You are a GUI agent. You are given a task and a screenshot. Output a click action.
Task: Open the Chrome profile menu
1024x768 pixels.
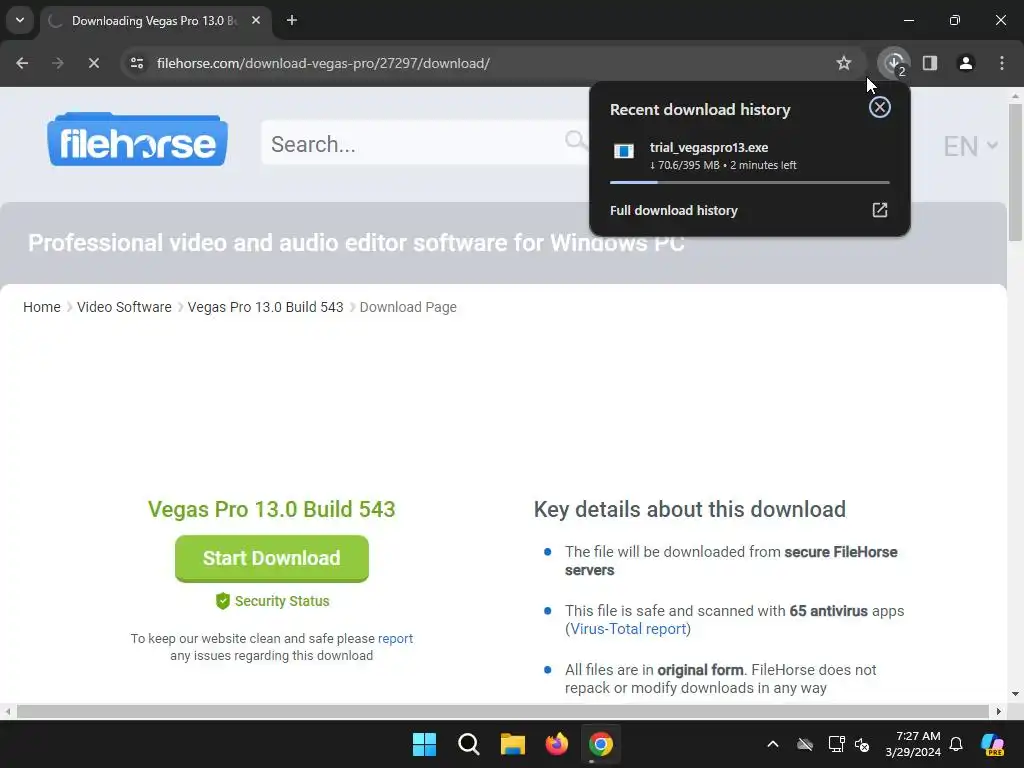coord(966,63)
